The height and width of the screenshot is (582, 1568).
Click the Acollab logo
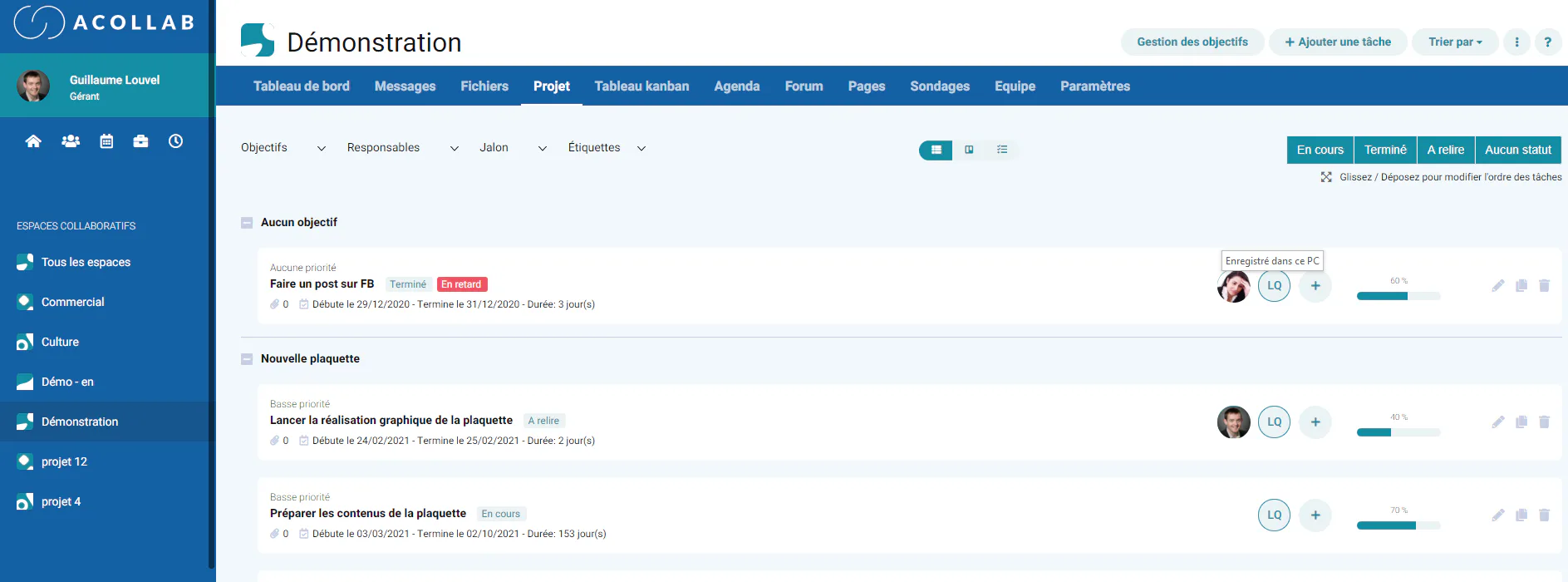(104, 22)
